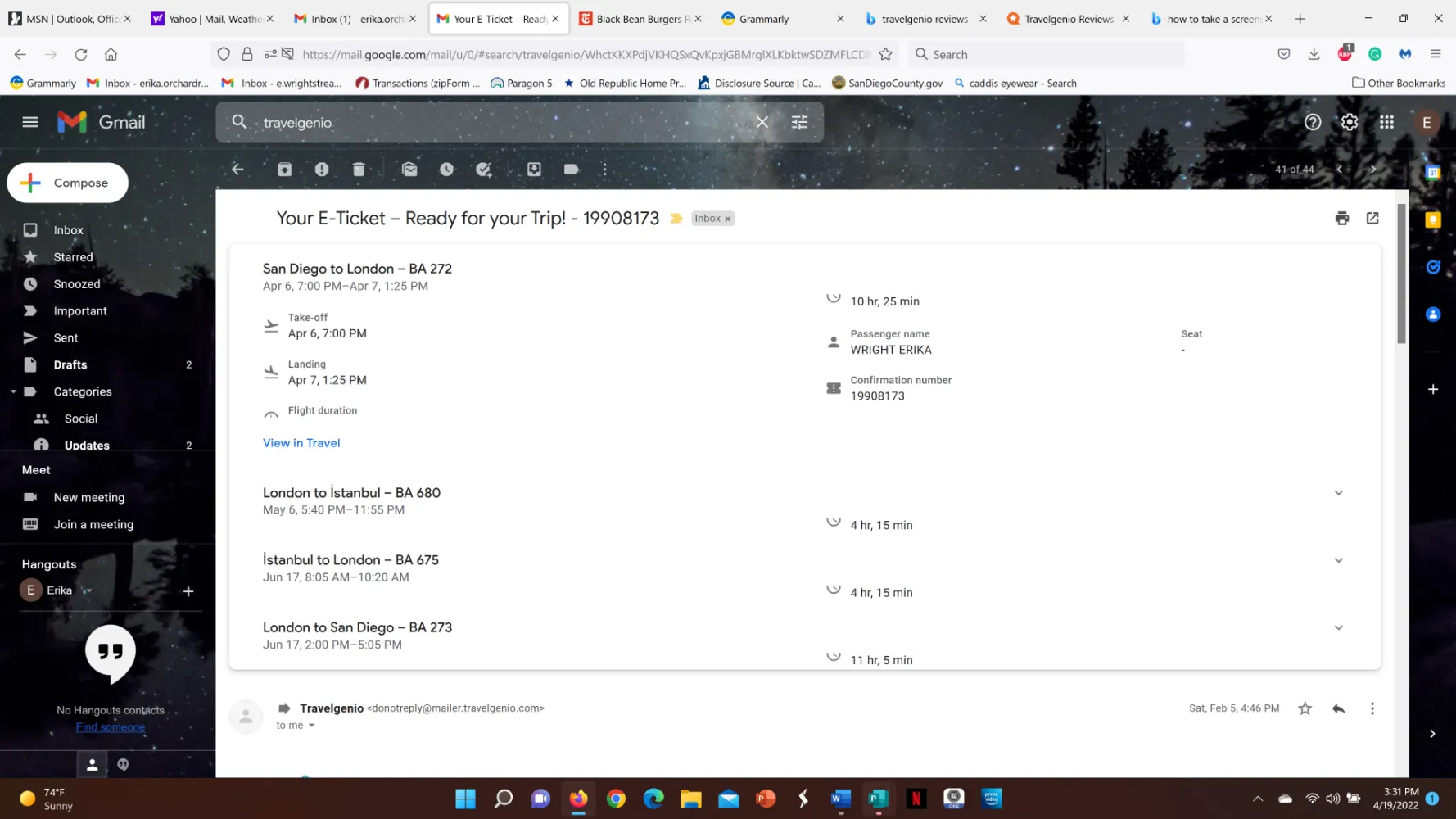Remove the Inbox label chip with x
The height and width of the screenshot is (819, 1456).
click(727, 219)
